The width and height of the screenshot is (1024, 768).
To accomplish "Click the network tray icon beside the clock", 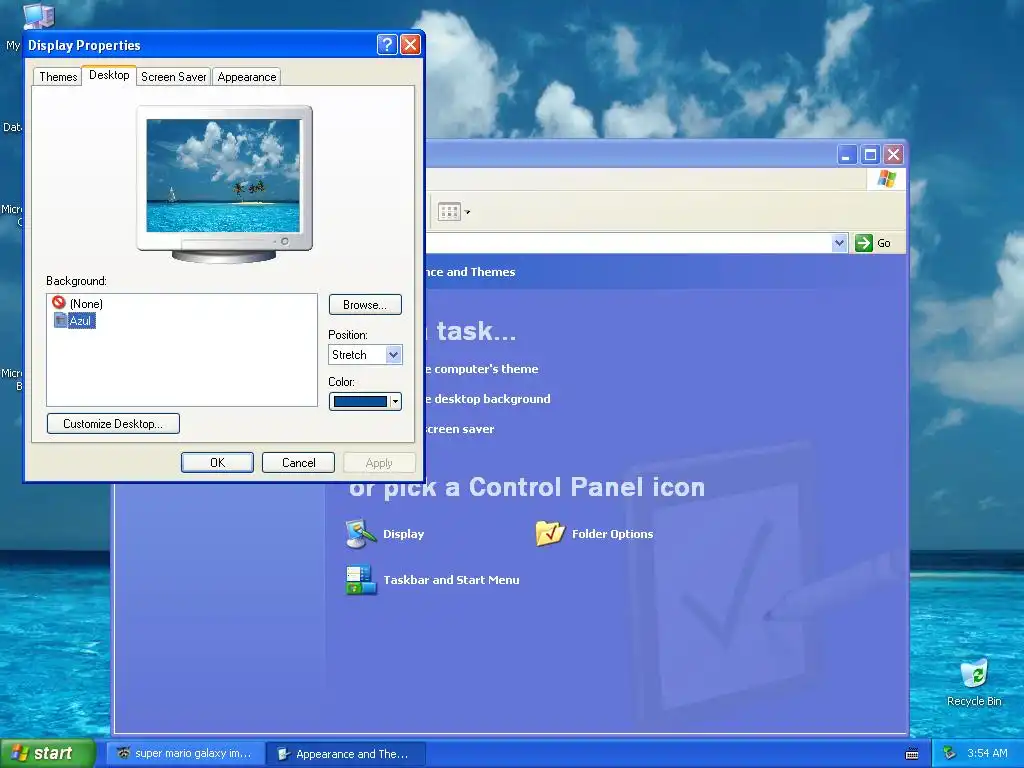I will coord(949,753).
